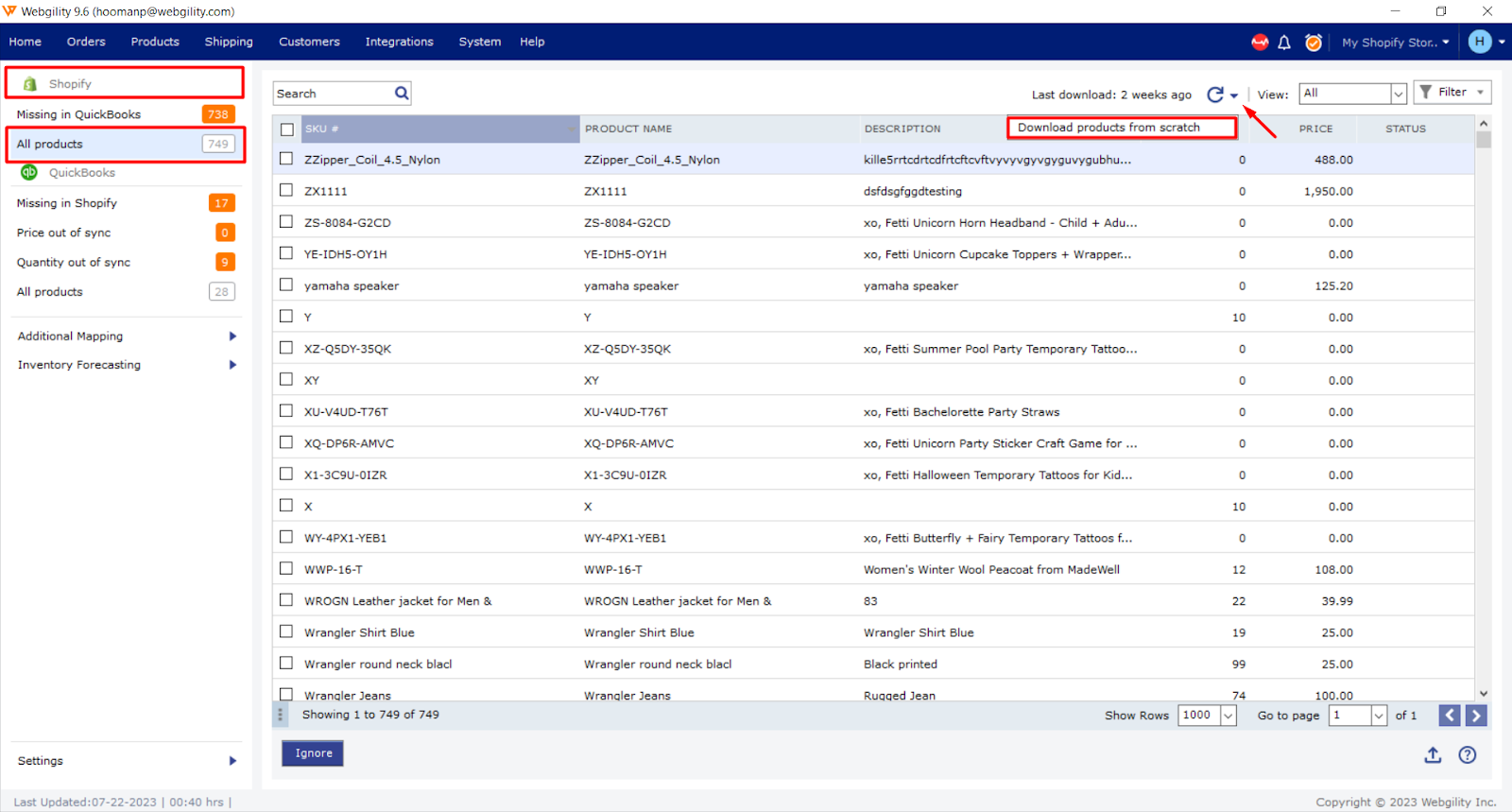Go to previous page arrow
Screen dimensions: 1512x812
tap(1450, 716)
